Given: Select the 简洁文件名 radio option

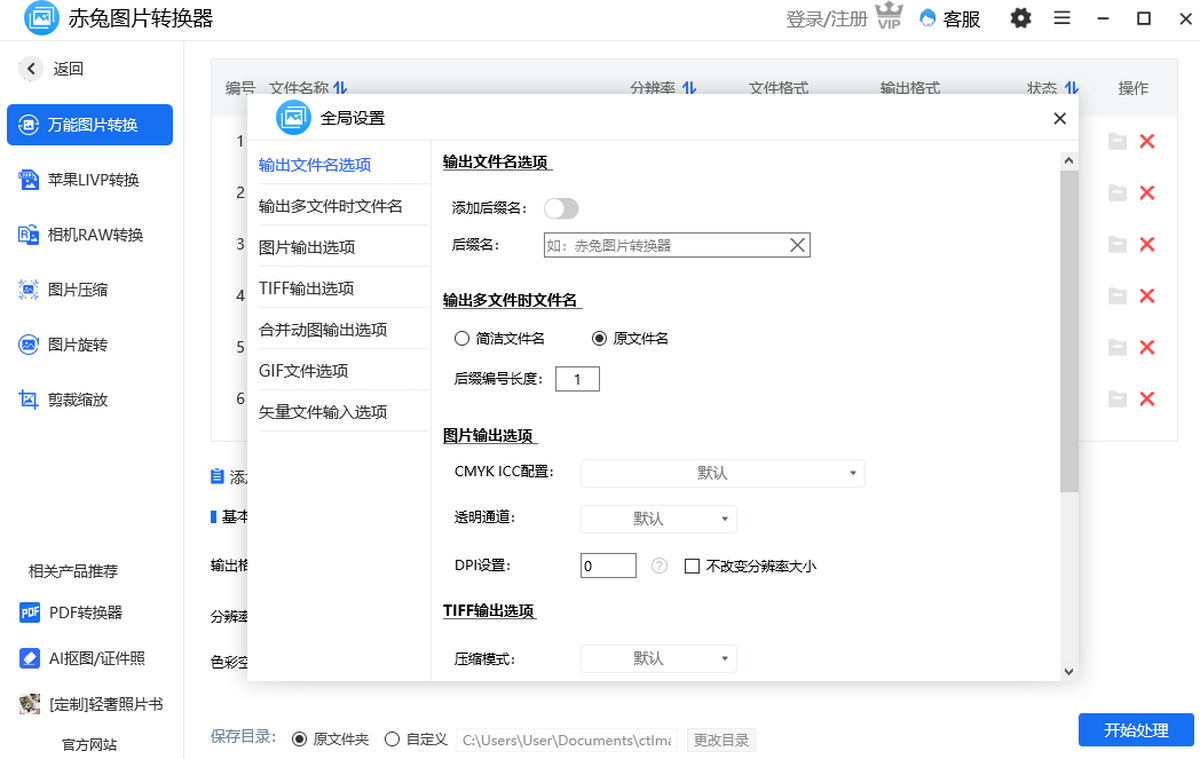Looking at the screenshot, I should pyautogui.click(x=460, y=338).
